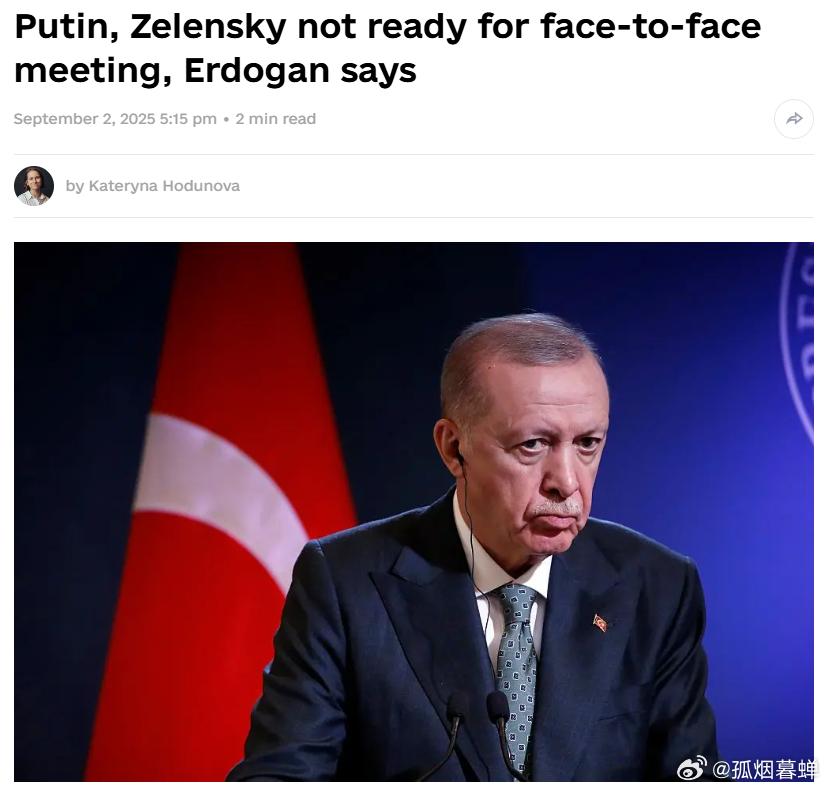Click the flag lapel pin on suit
Screen dimensions: 827x789
[x=600, y=622]
